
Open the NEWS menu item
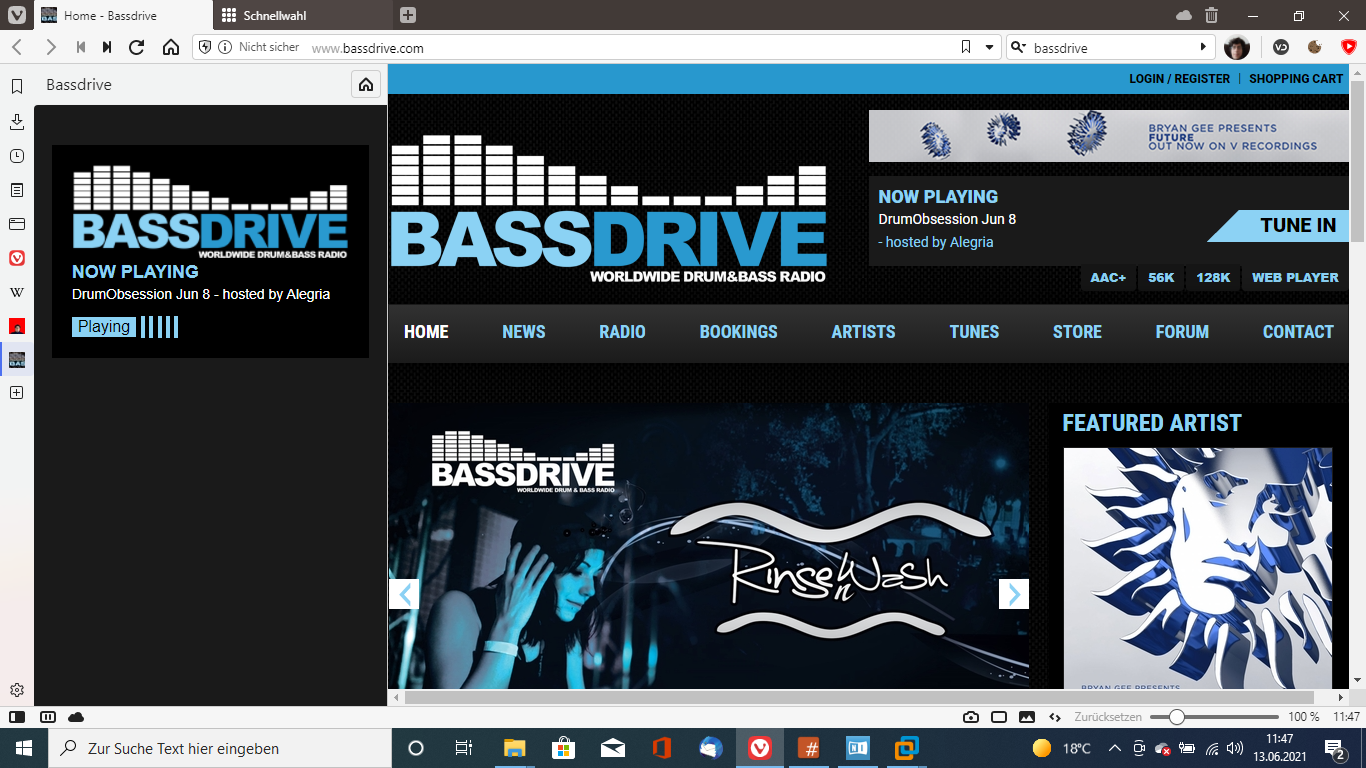coord(524,332)
